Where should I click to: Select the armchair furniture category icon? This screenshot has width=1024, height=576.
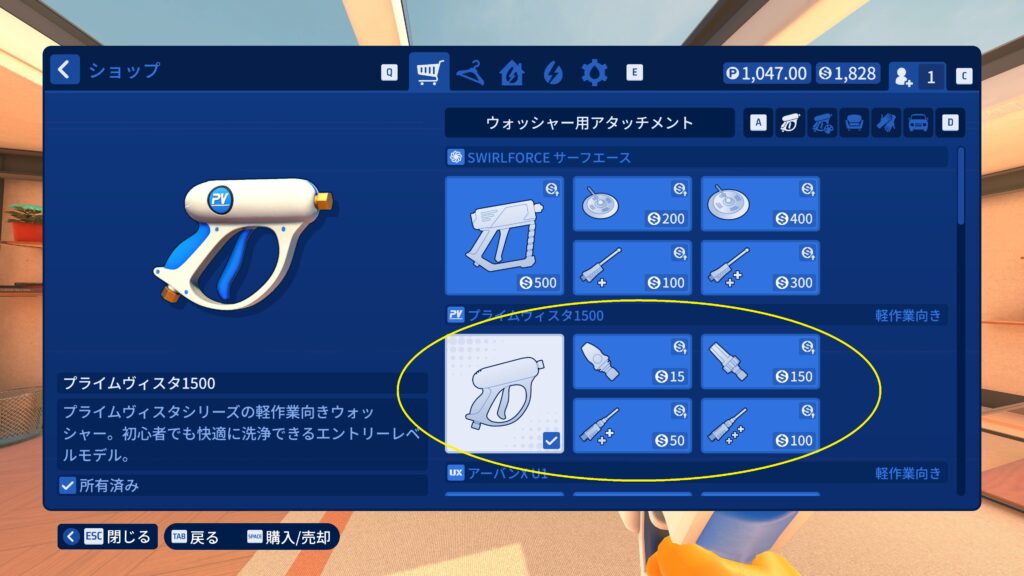click(854, 123)
